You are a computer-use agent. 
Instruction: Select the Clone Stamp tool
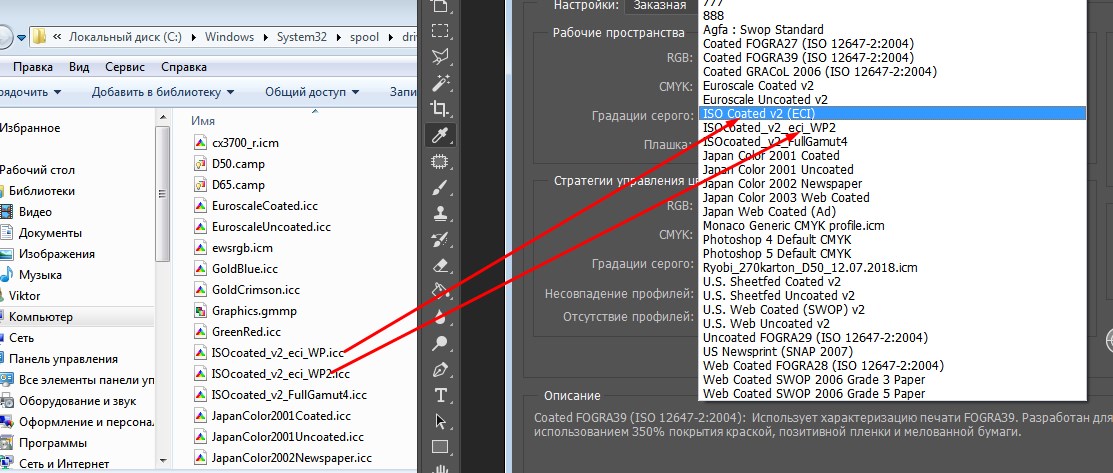(x=440, y=212)
